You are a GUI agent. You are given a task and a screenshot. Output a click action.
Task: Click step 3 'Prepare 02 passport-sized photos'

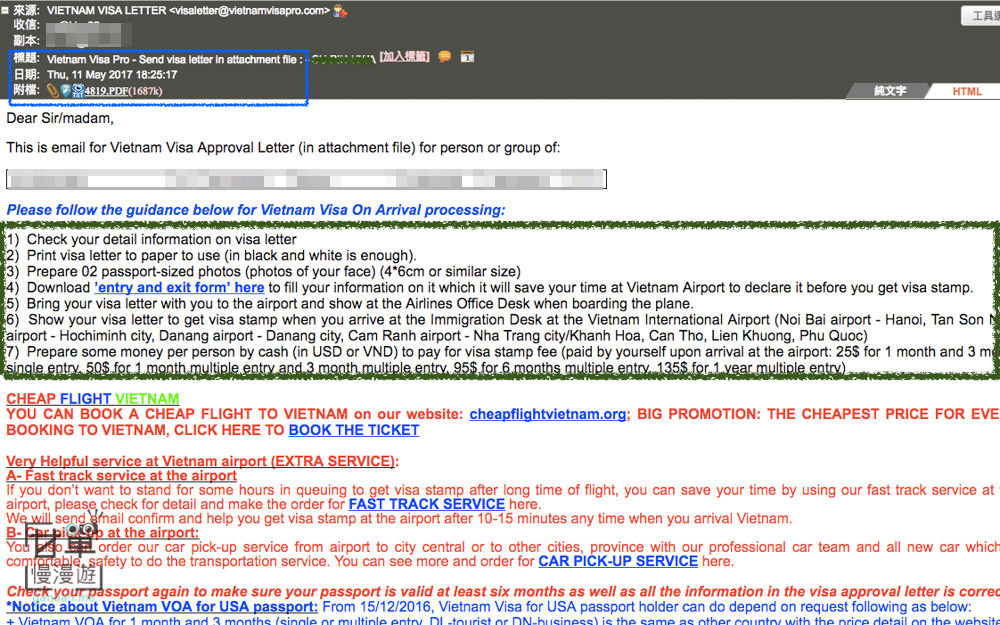[x=263, y=271]
